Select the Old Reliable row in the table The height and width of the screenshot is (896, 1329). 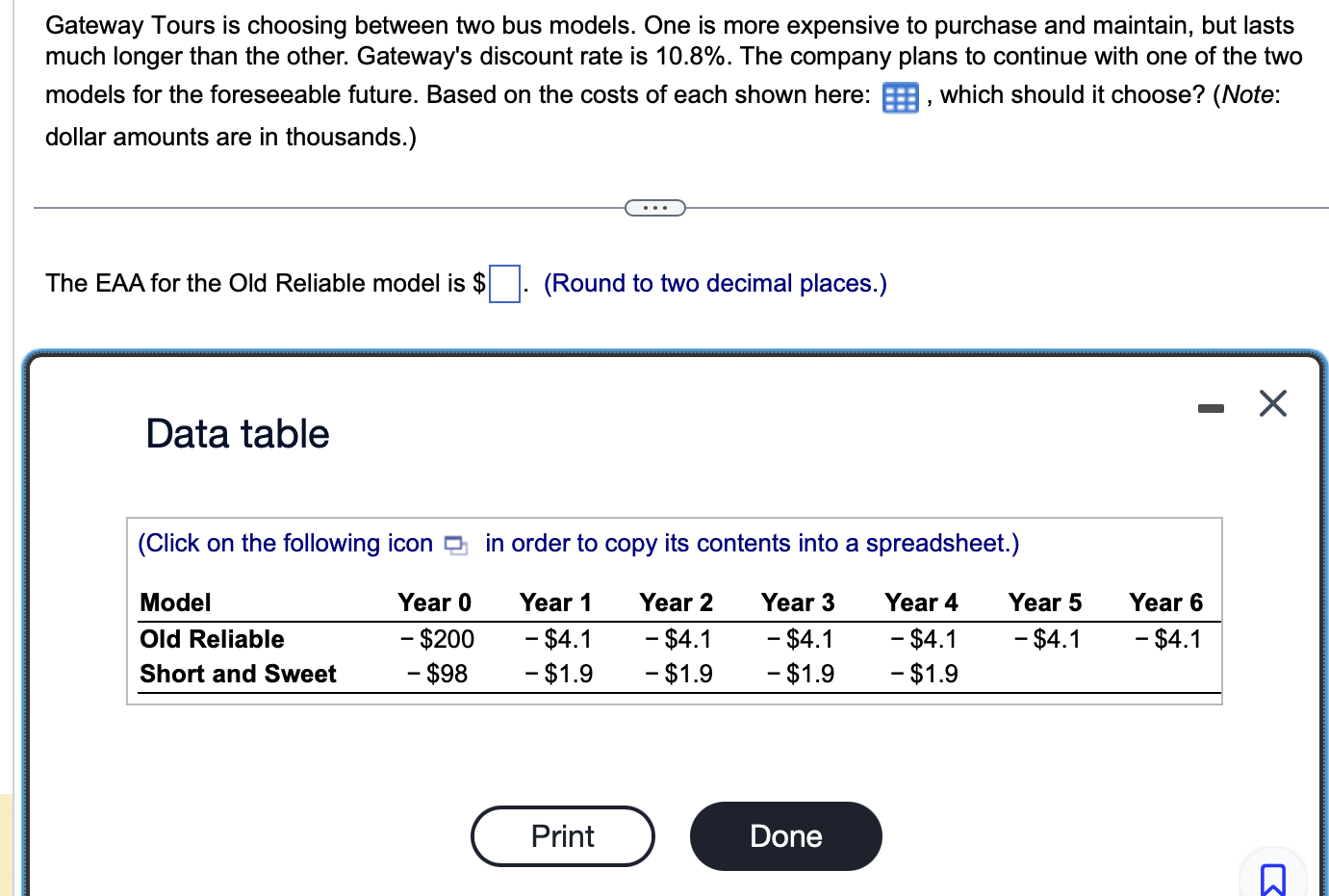point(212,638)
